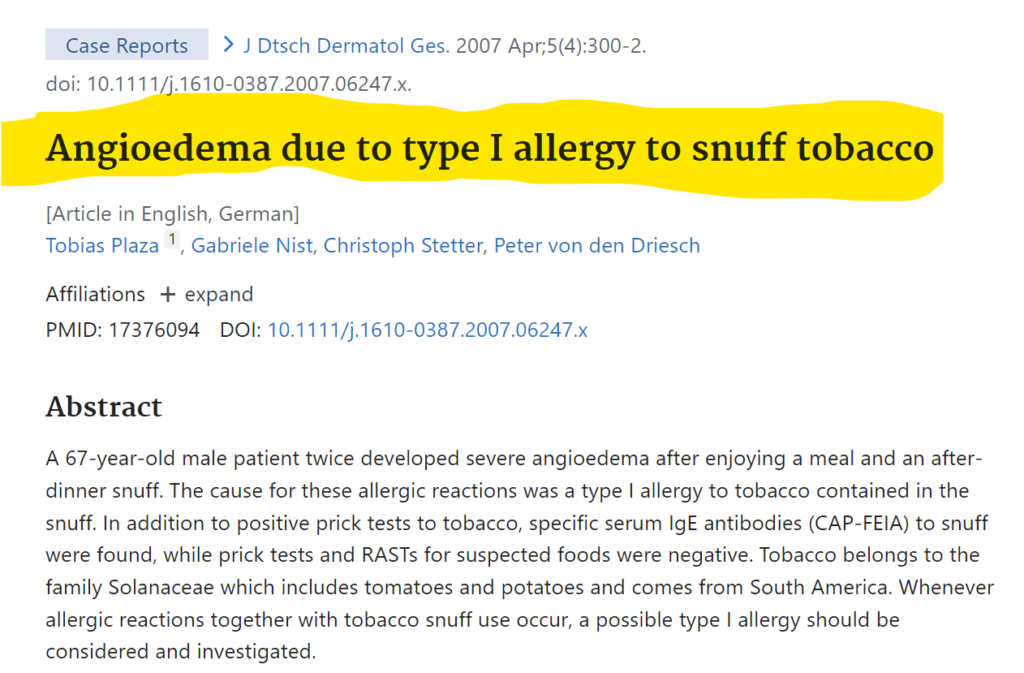The image size is (1024, 673).
Task: Click the plus icon to expand affiliations
Action: click(168, 295)
